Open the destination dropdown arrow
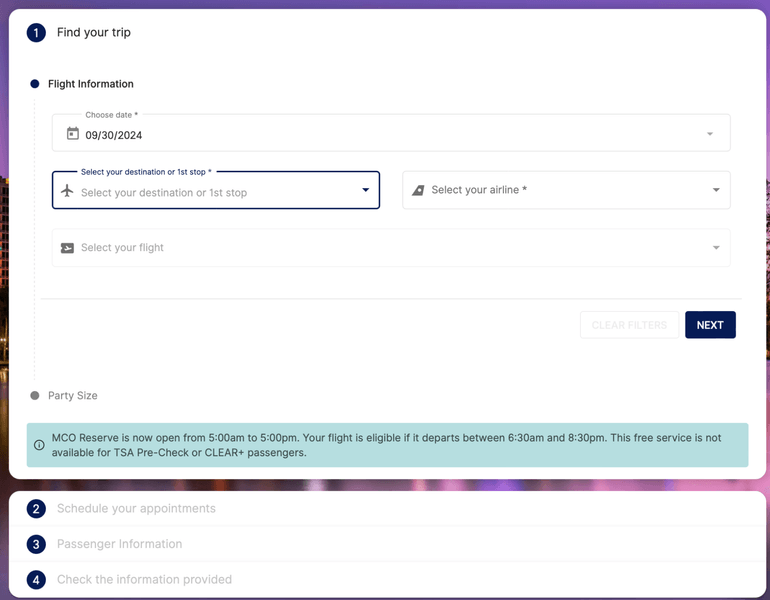 365,190
